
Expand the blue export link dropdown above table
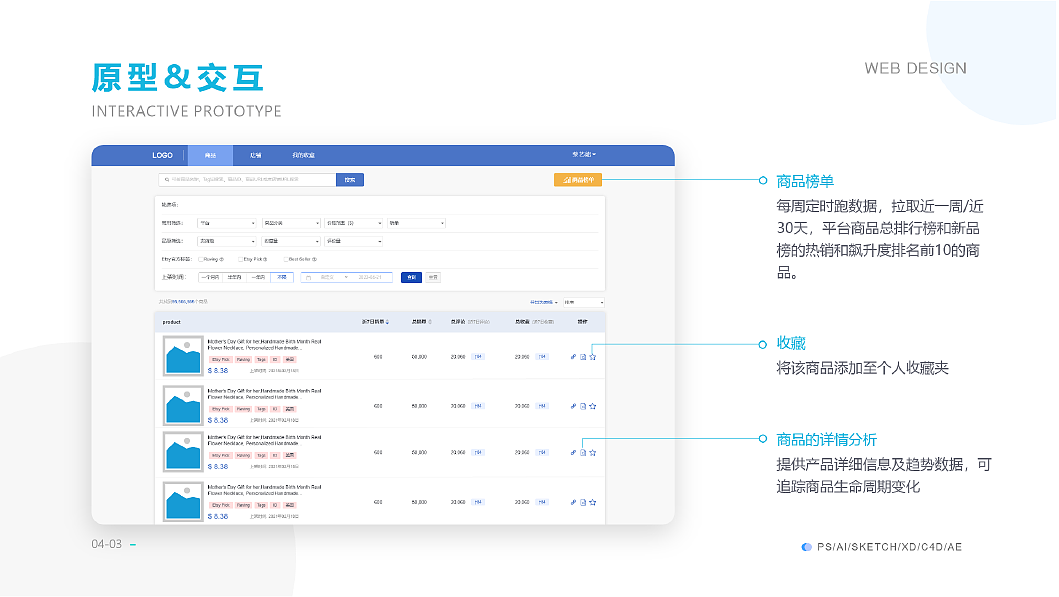(544, 303)
